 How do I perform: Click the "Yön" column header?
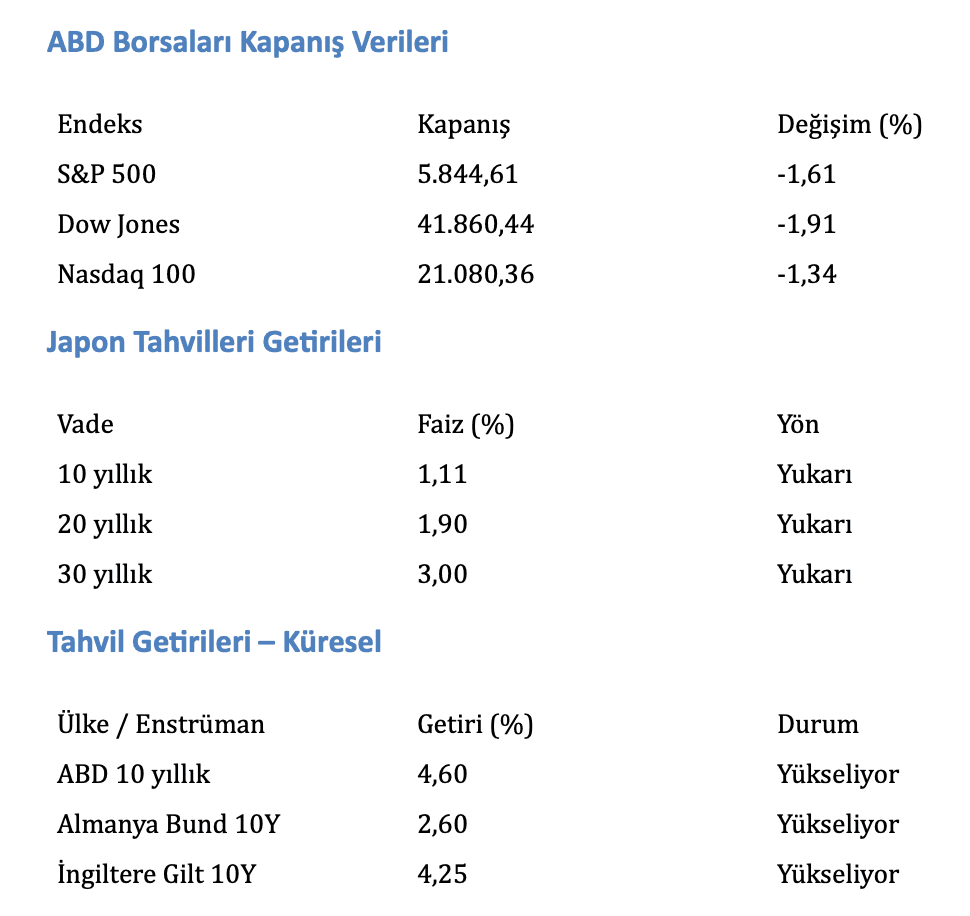(797, 425)
